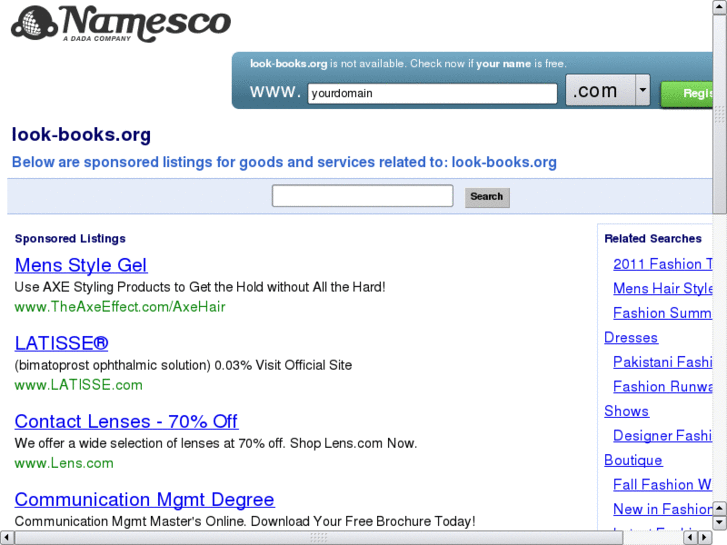727x545 pixels.
Task: Click the "Below are sponsored listings" subtitle
Action: click(x=284, y=162)
